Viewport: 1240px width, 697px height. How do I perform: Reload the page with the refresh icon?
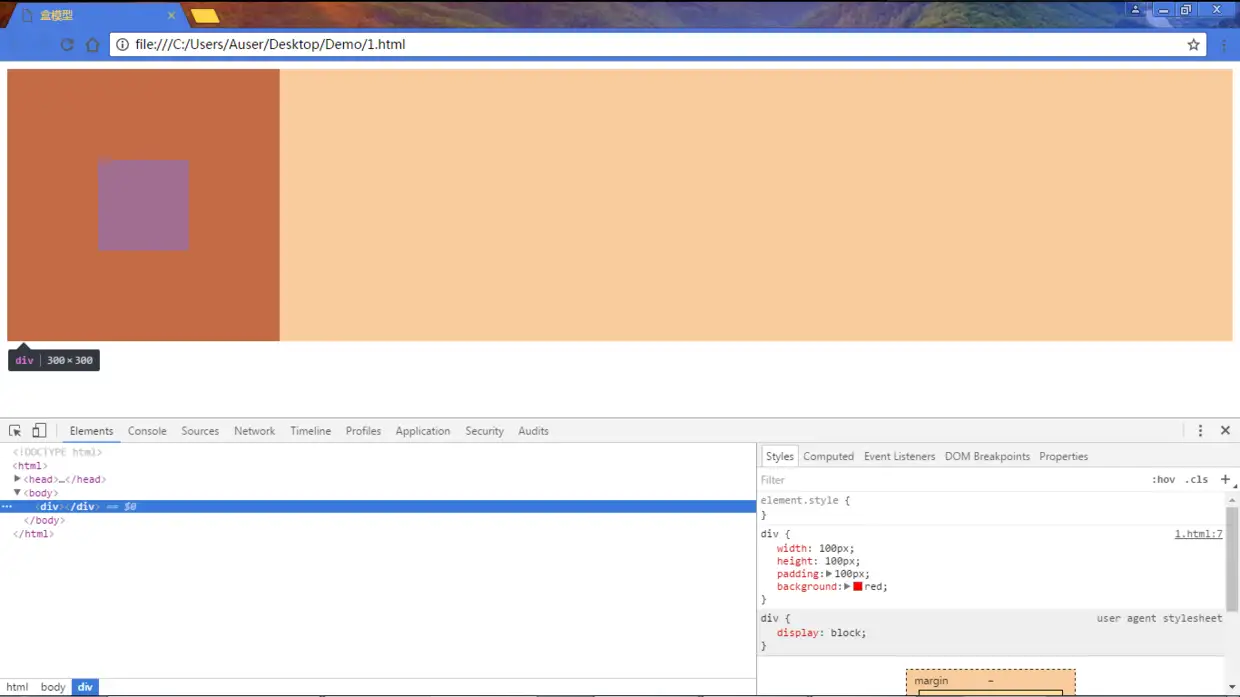pyautogui.click(x=67, y=44)
